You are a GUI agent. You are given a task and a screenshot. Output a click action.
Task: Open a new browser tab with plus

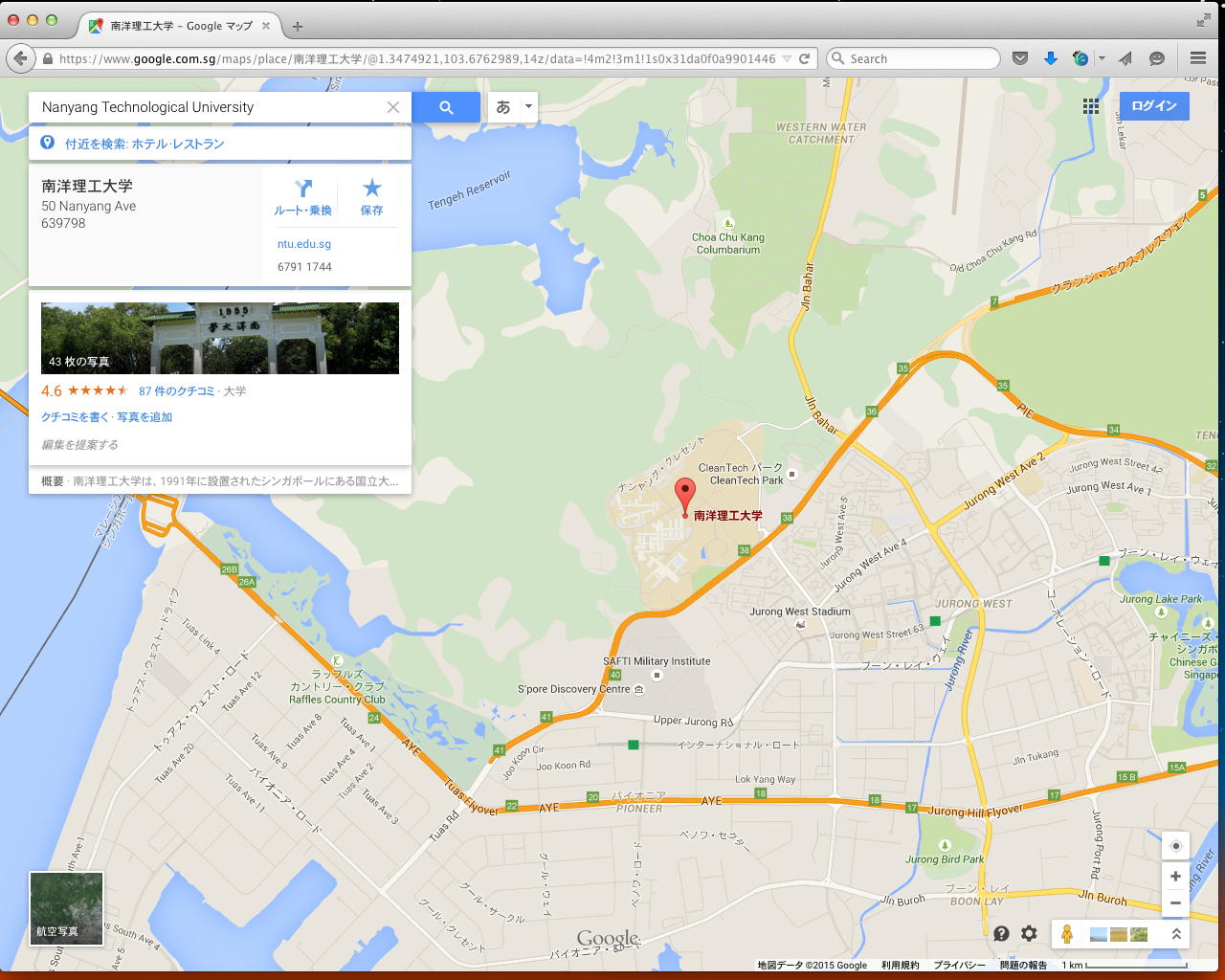(x=298, y=27)
